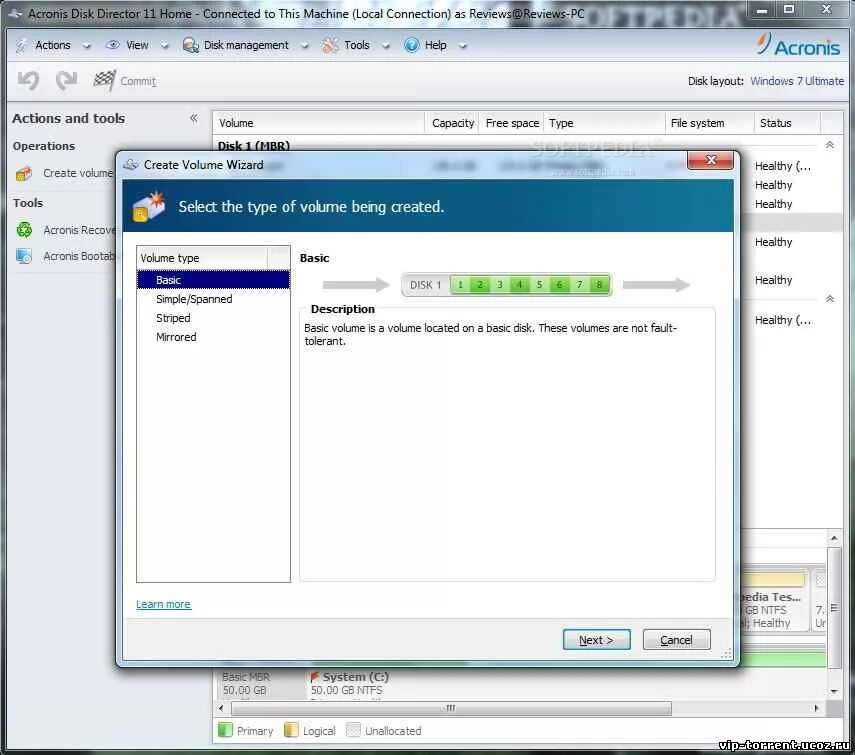Open the Help menu
The width and height of the screenshot is (855, 755).
click(435, 45)
